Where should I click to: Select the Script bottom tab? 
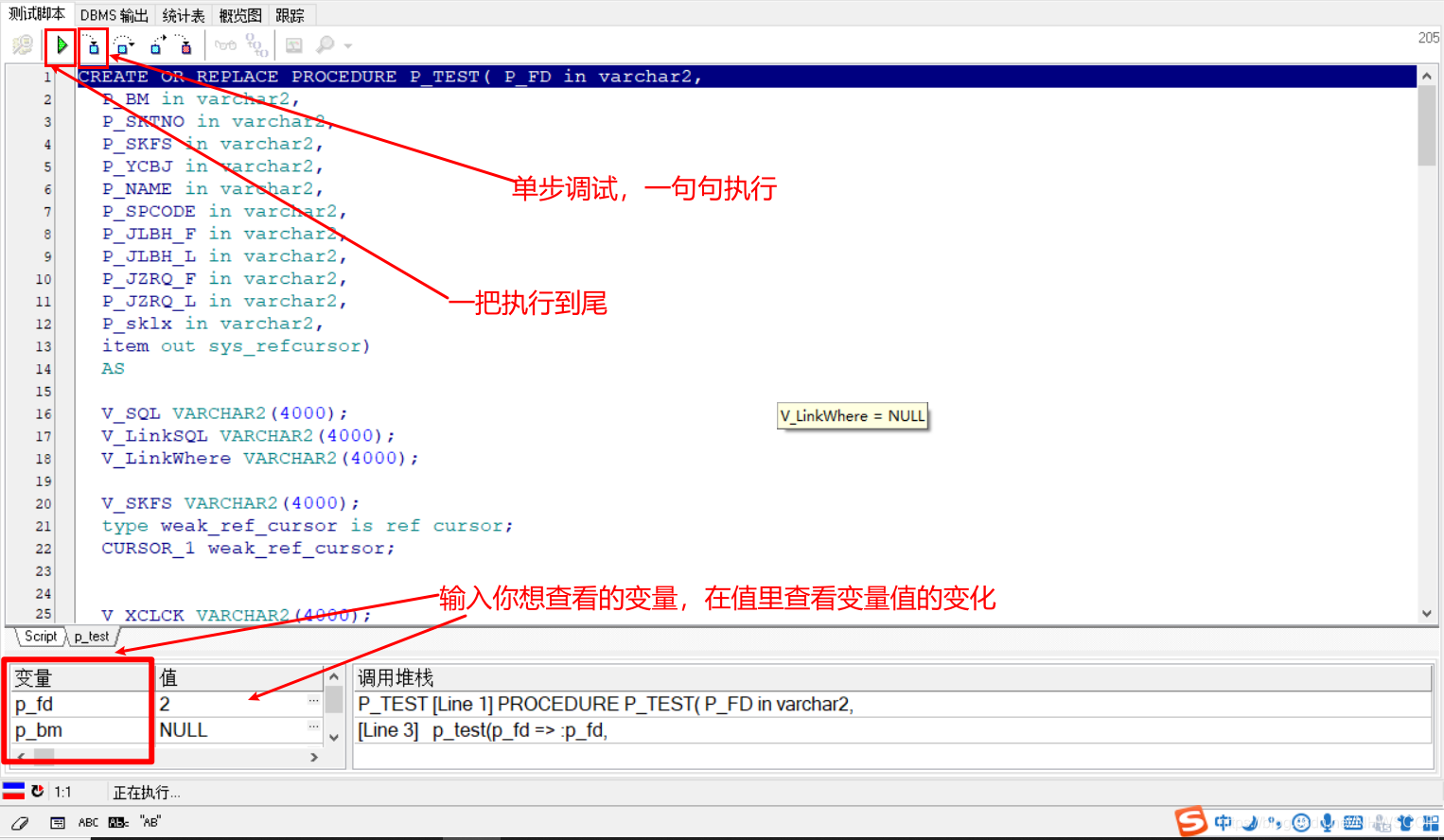point(41,637)
